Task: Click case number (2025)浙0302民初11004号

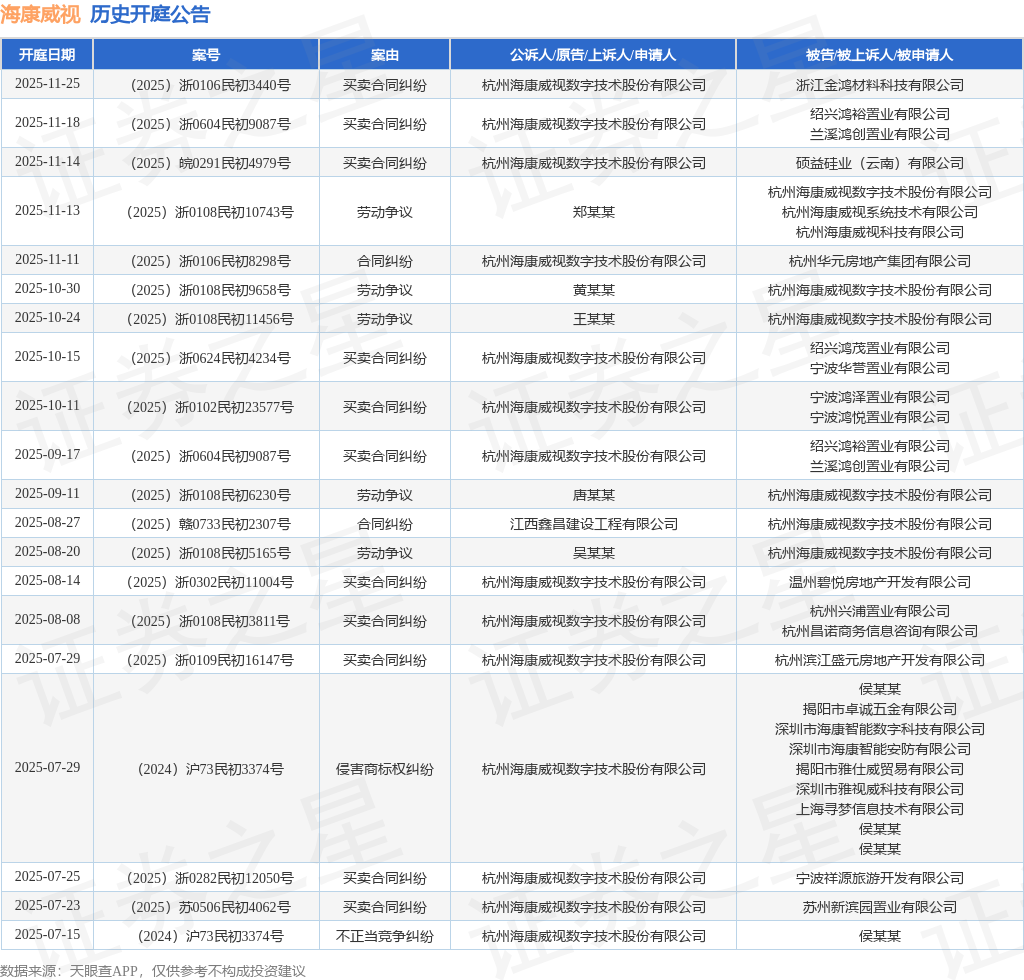Action: pyautogui.click(x=210, y=582)
